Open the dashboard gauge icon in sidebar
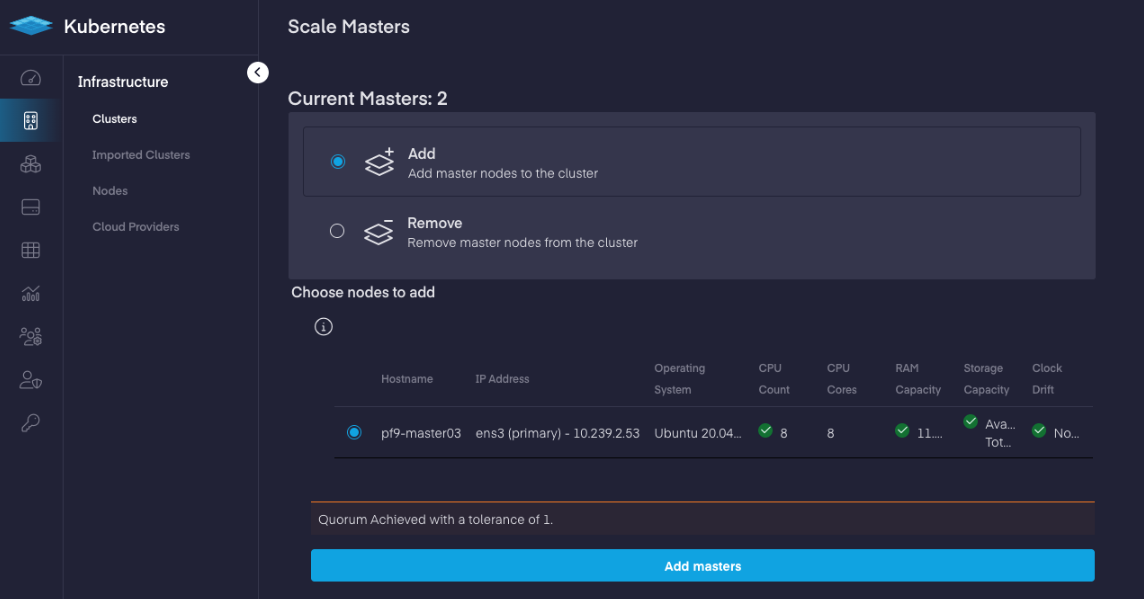Image resolution: width=1144 pixels, height=599 pixels. click(31, 78)
